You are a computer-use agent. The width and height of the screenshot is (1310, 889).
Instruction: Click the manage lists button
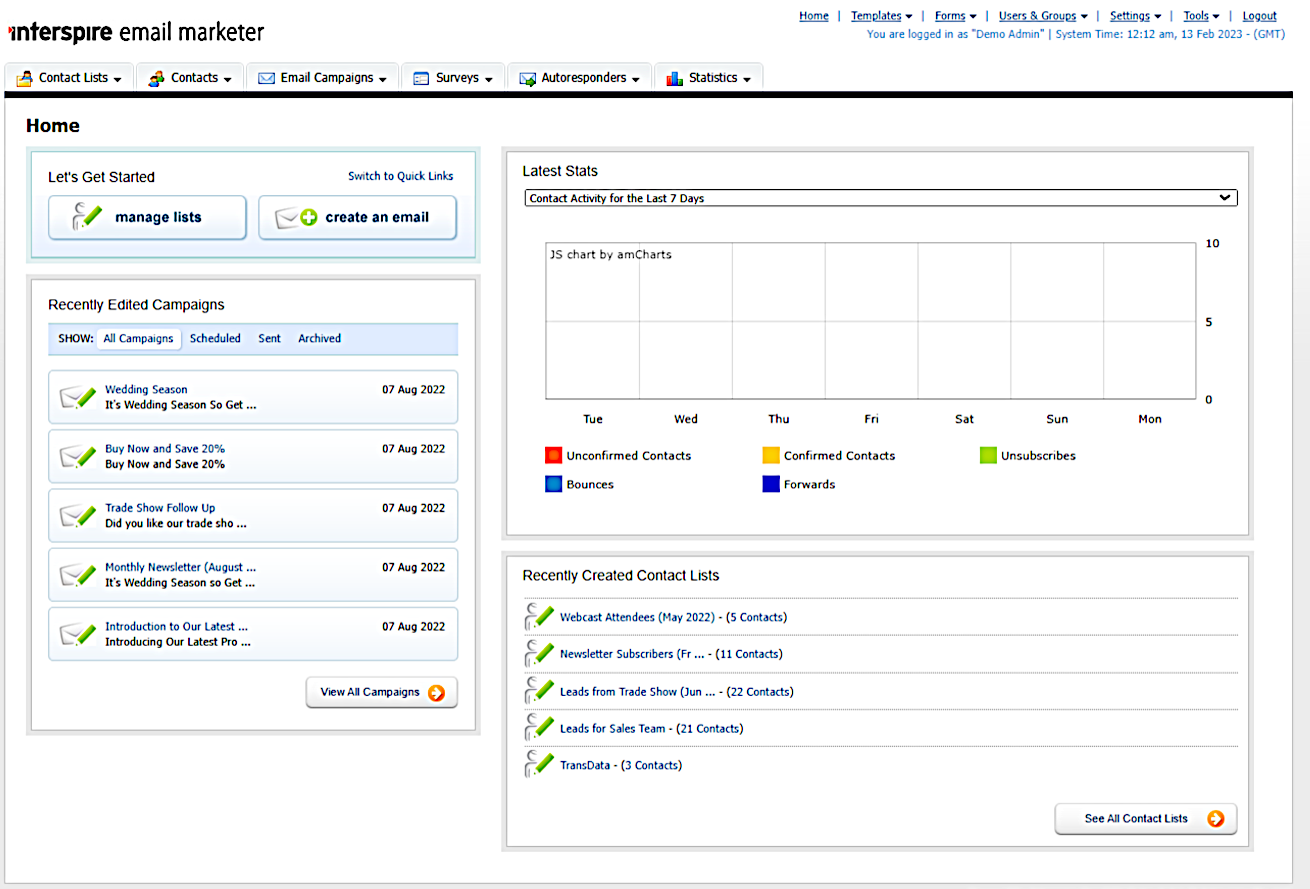[x=147, y=217]
